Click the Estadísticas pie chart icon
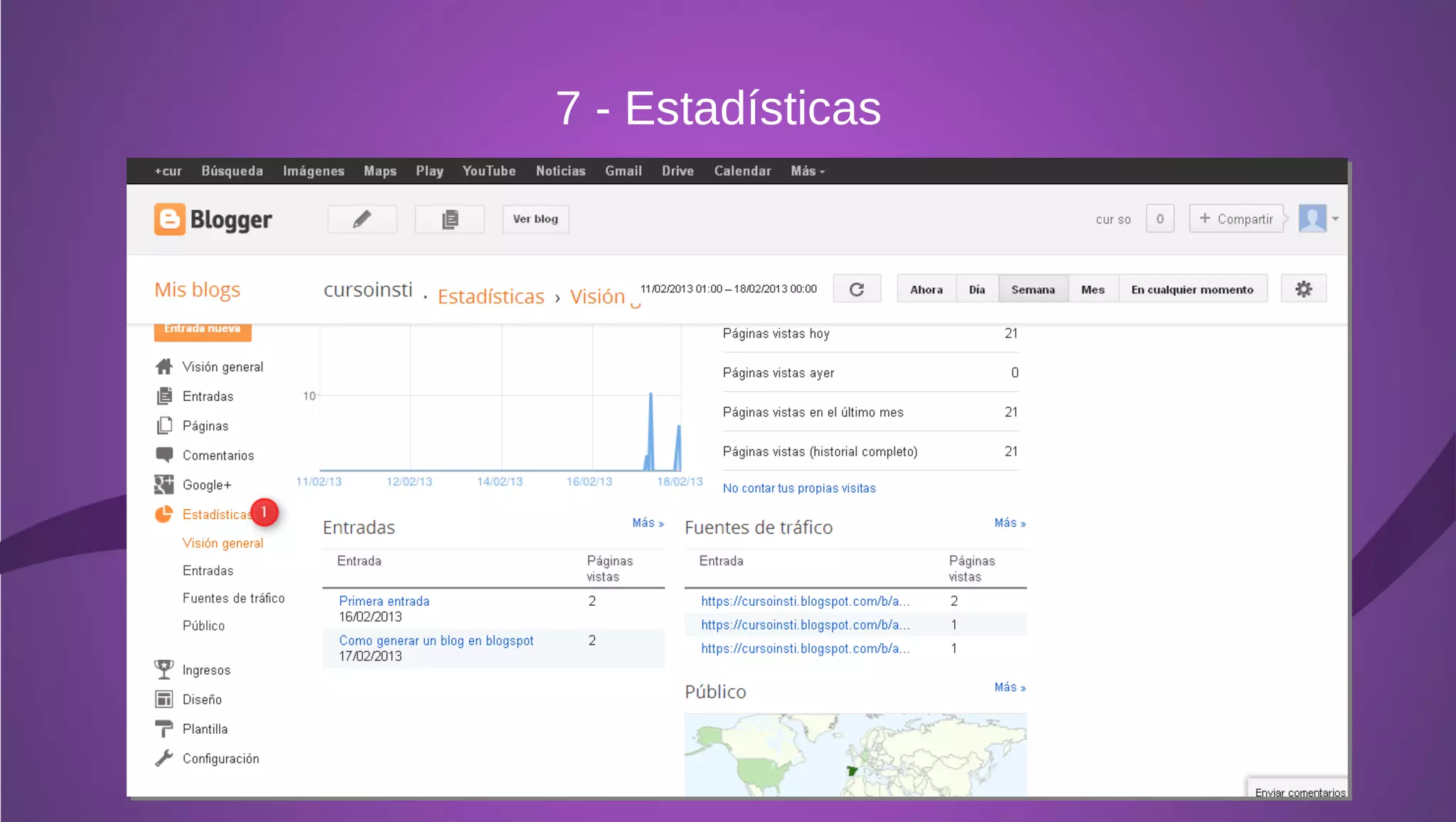The width and height of the screenshot is (1456, 822). click(164, 514)
